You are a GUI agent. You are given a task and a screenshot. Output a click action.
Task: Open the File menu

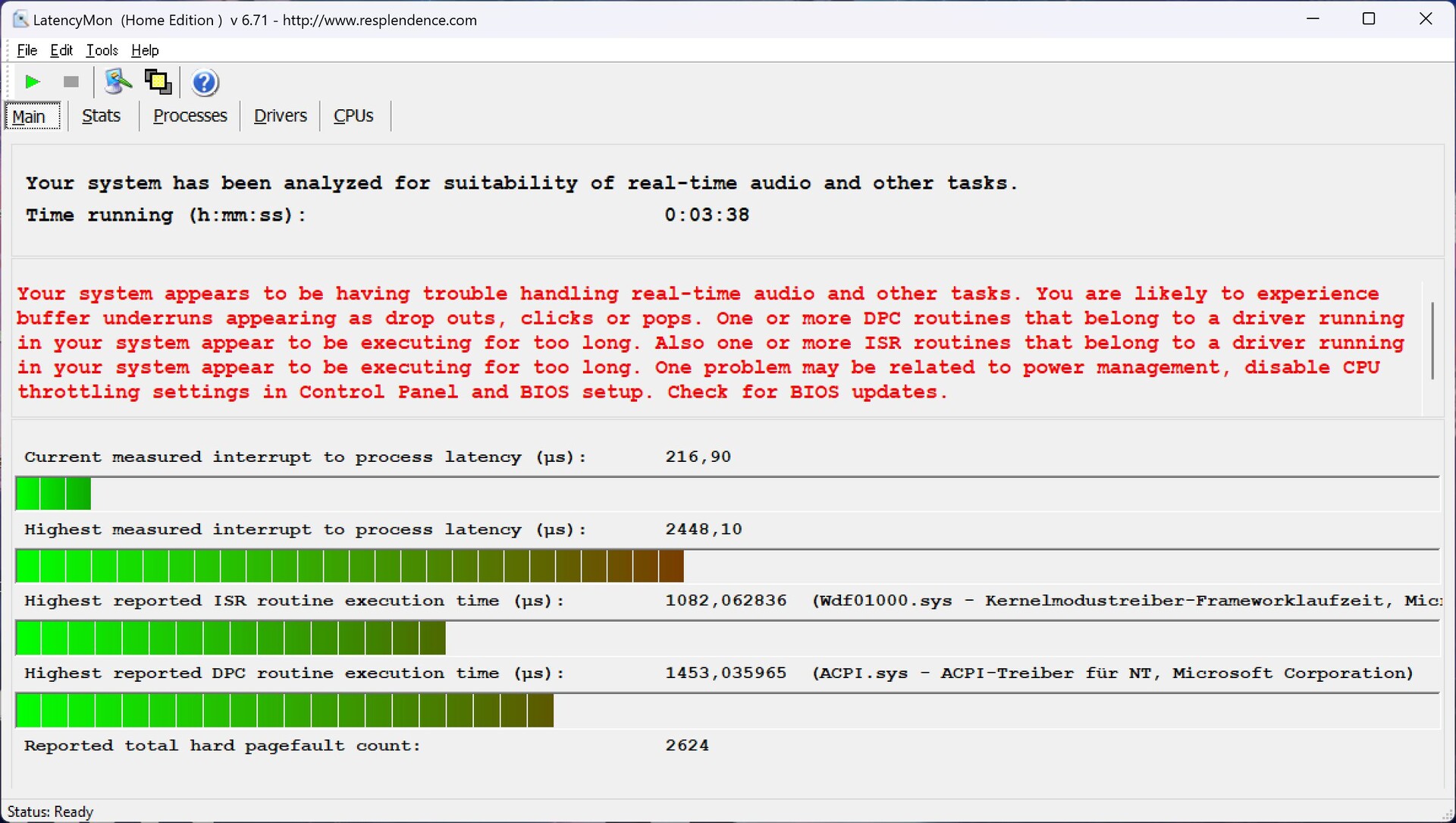click(x=27, y=50)
